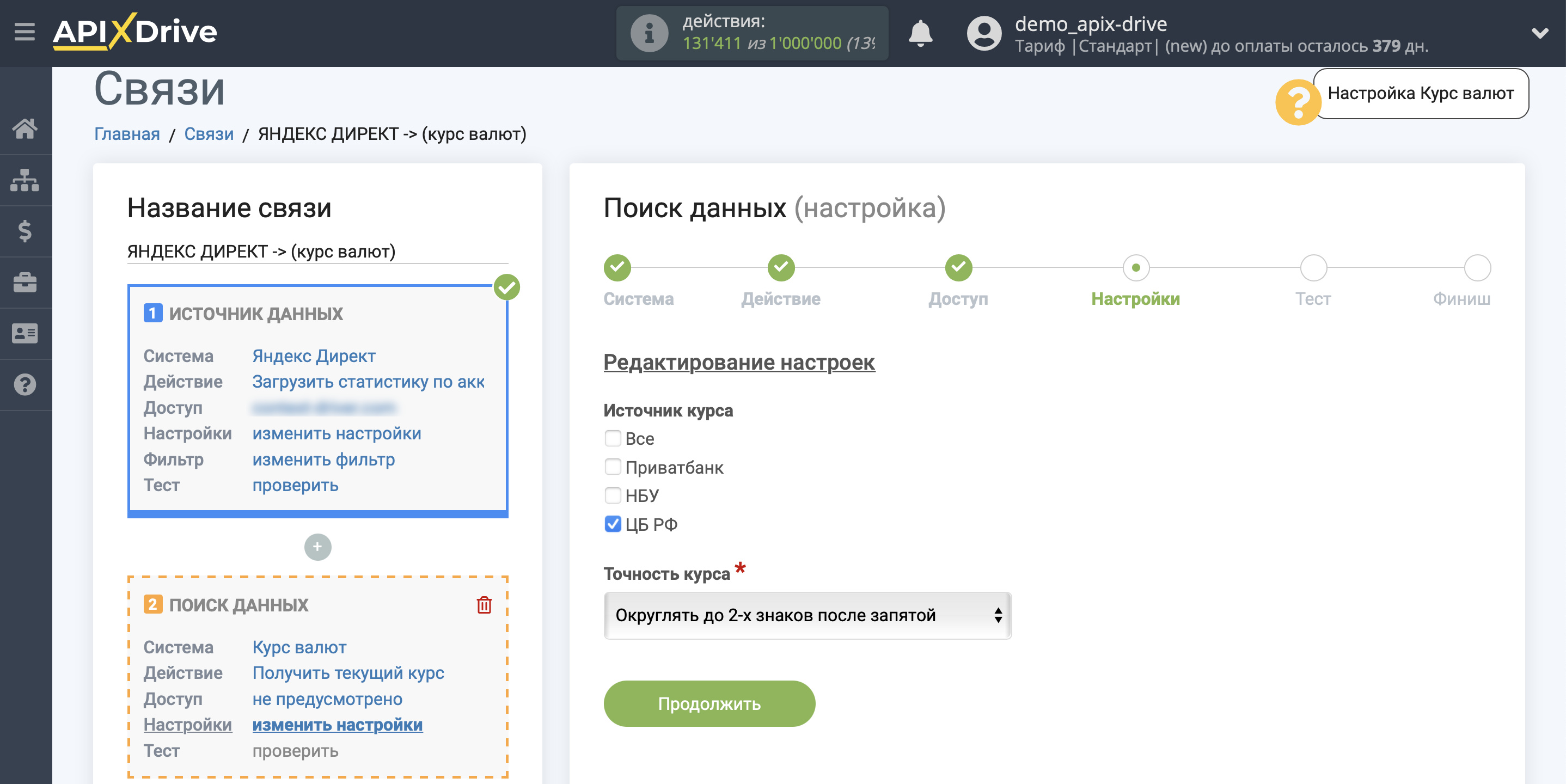Click the Редактирование настроек heading
Image resolution: width=1566 pixels, height=784 pixels.
(x=738, y=362)
